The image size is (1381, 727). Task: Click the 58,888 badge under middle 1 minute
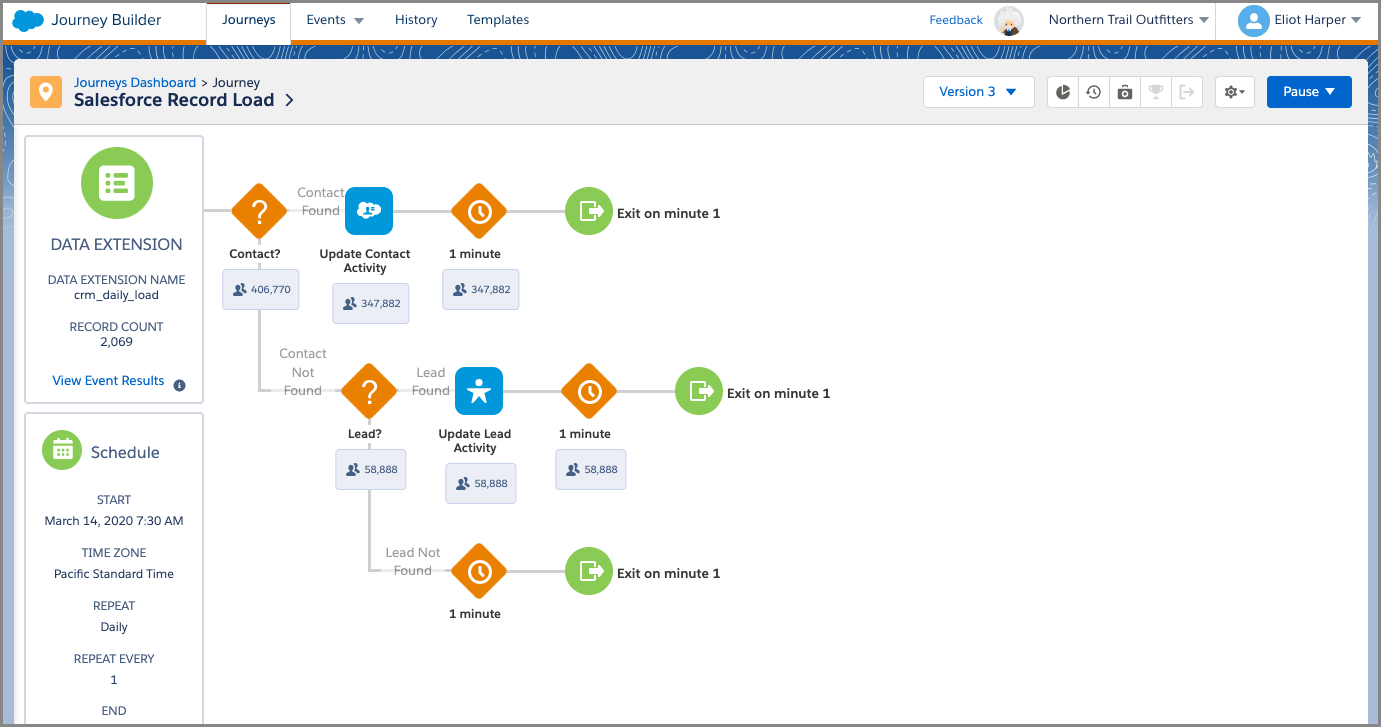tap(591, 469)
